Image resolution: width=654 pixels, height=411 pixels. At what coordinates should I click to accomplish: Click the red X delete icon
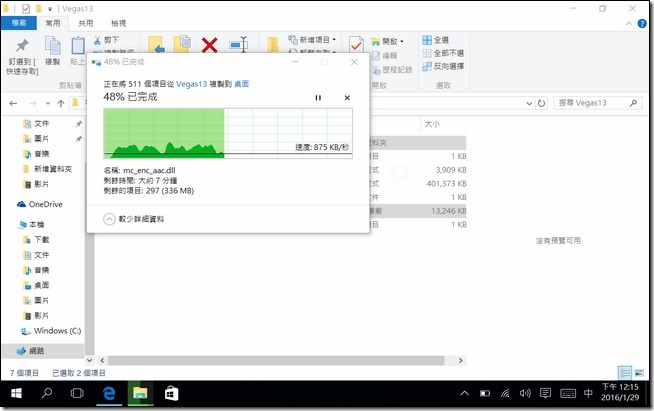pyautogui.click(x=209, y=45)
